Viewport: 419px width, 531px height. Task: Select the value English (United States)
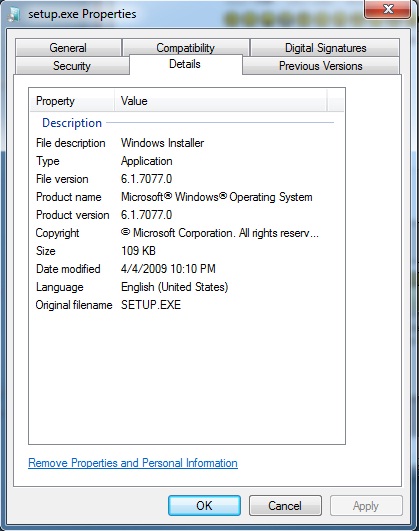pos(174,287)
